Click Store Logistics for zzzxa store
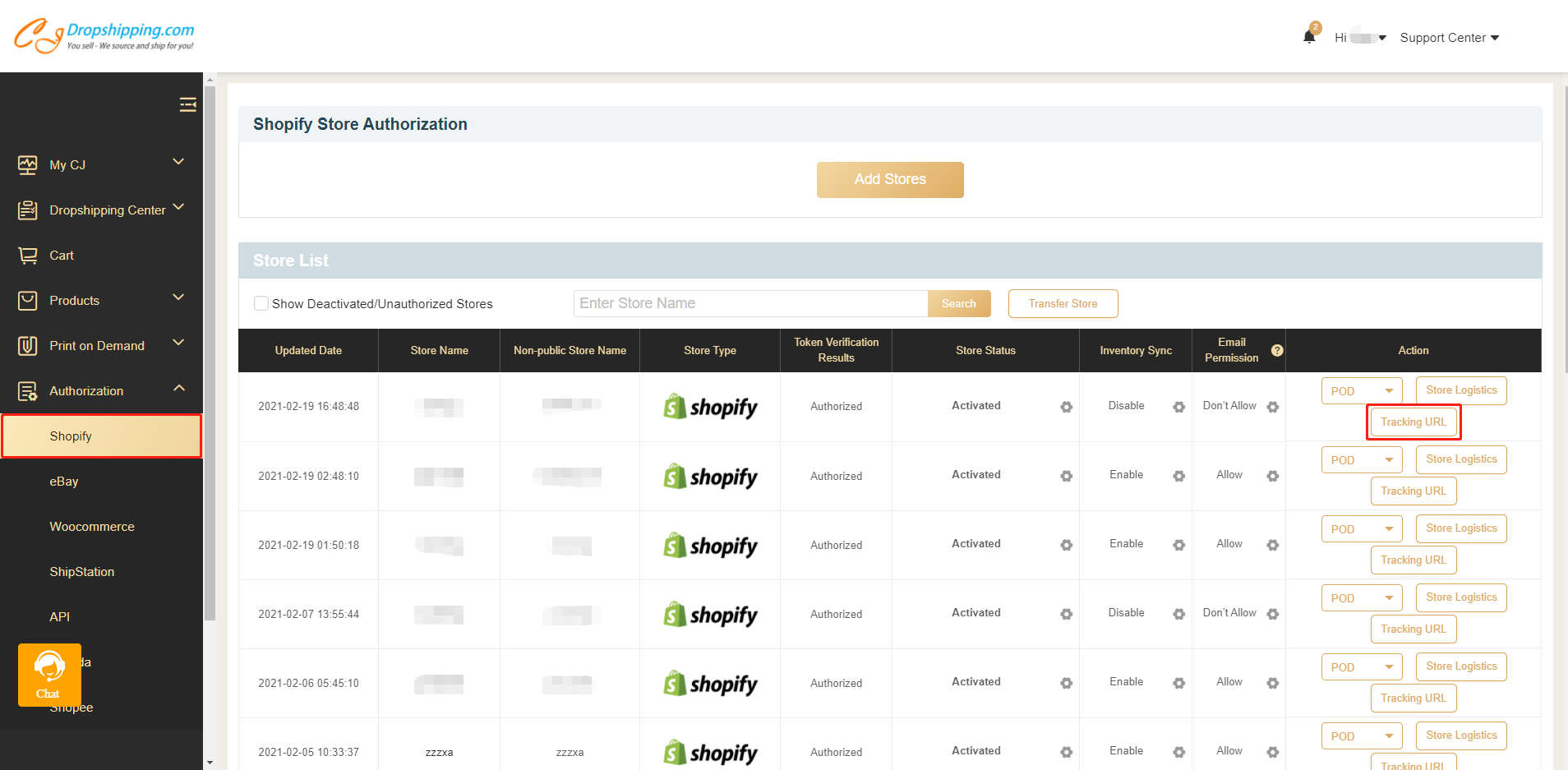 click(1461, 735)
